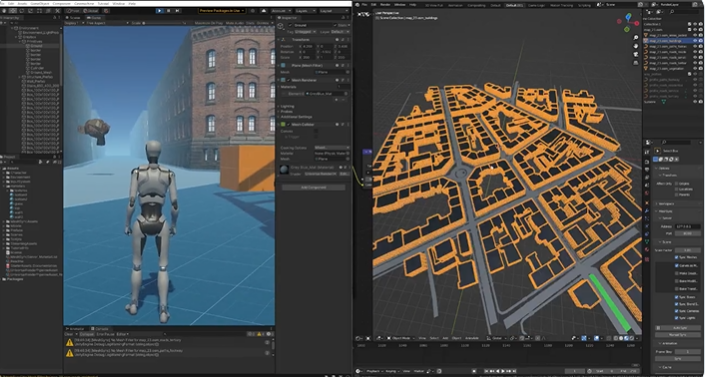Select Unity's Hand view tool
This screenshot has height=377, width=705.
click(x=4, y=10)
